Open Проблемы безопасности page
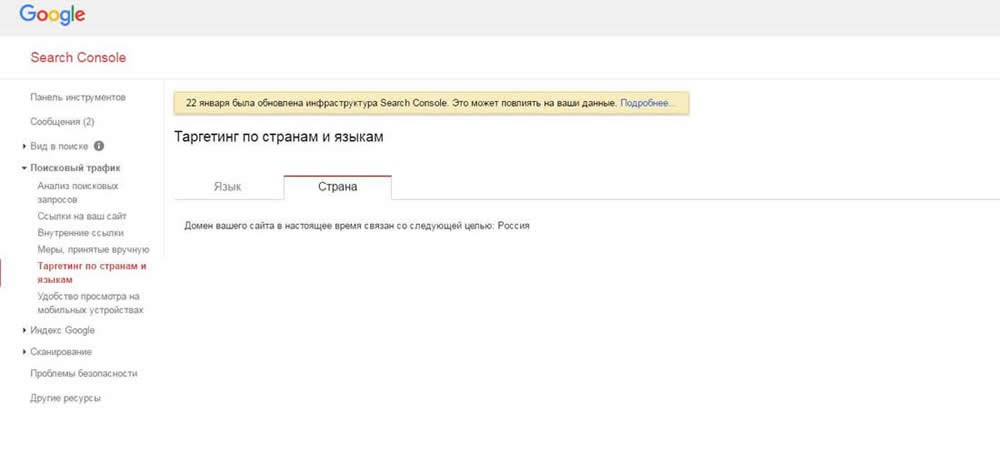The height and width of the screenshot is (454, 1000). point(84,373)
